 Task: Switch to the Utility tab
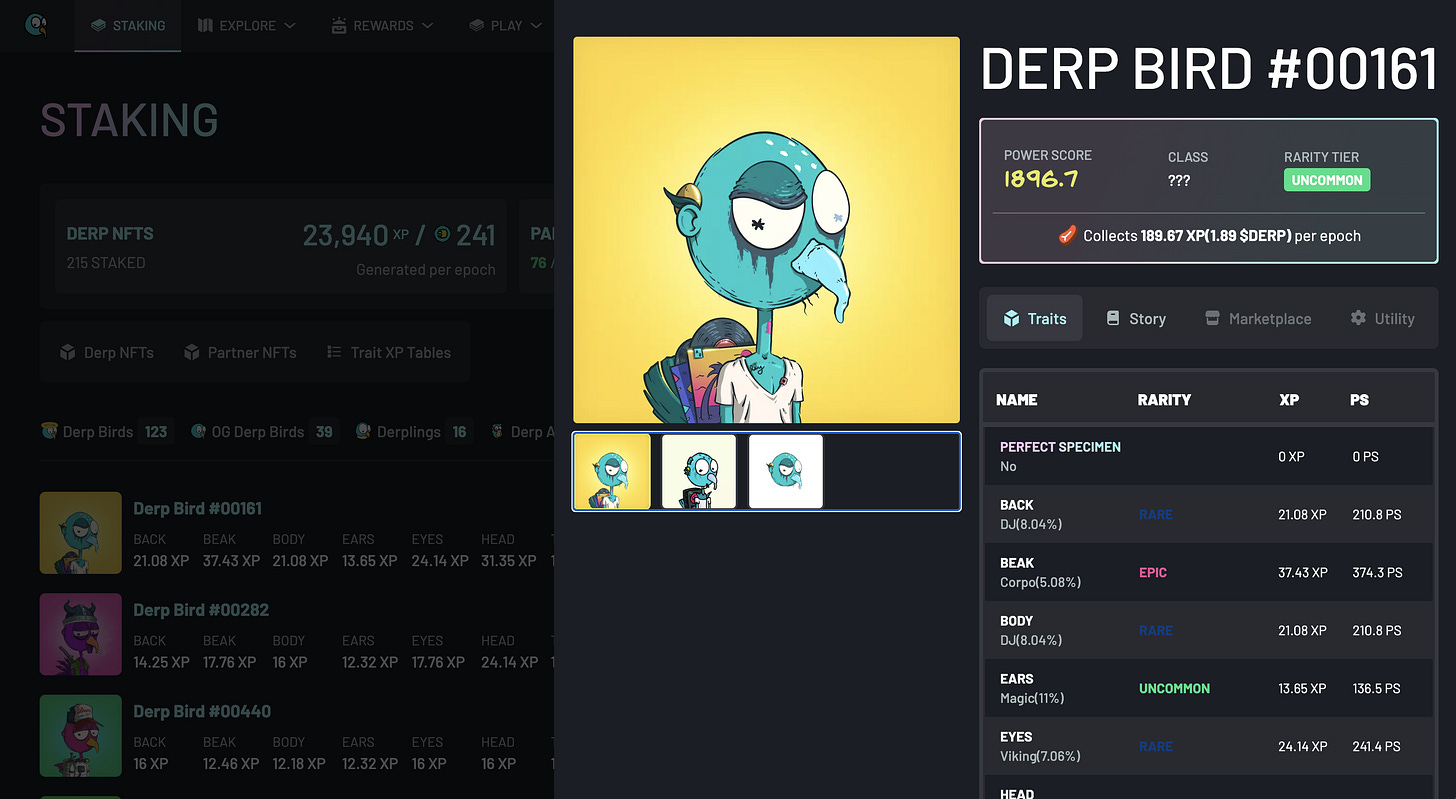tap(1382, 319)
